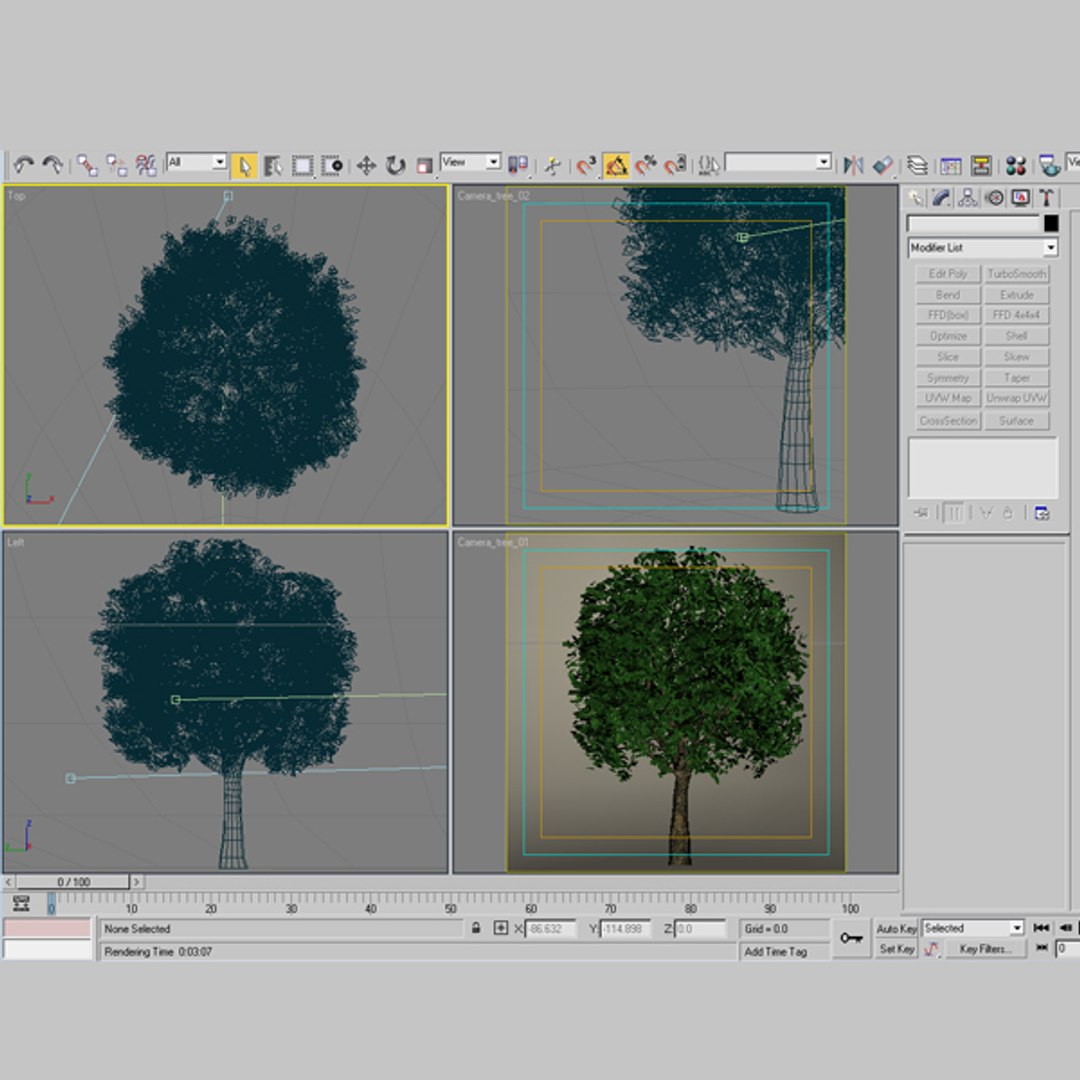Switch to the Display command panel tab
Image resolution: width=1080 pixels, height=1080 pixels.
pyautogui.click(x=1020, y=198)
